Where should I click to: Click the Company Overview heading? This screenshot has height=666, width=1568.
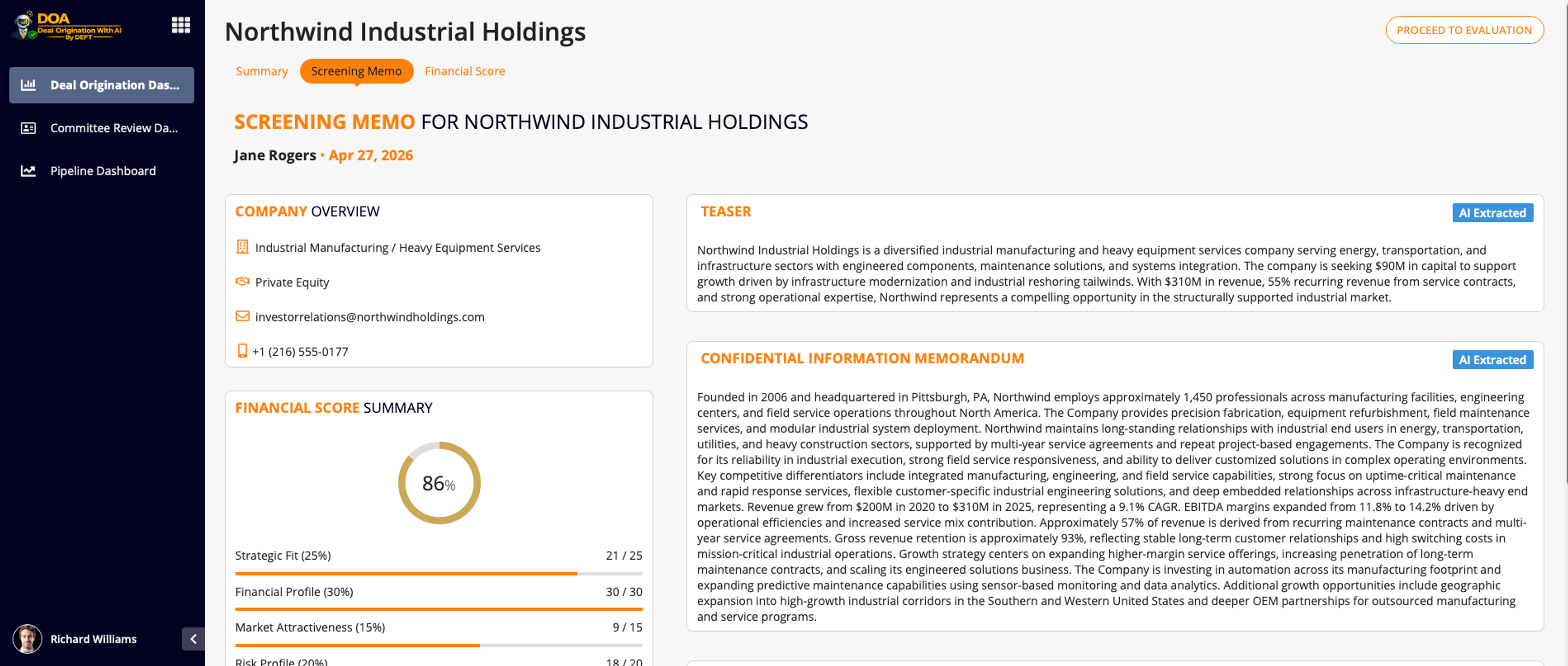[307, 211]
